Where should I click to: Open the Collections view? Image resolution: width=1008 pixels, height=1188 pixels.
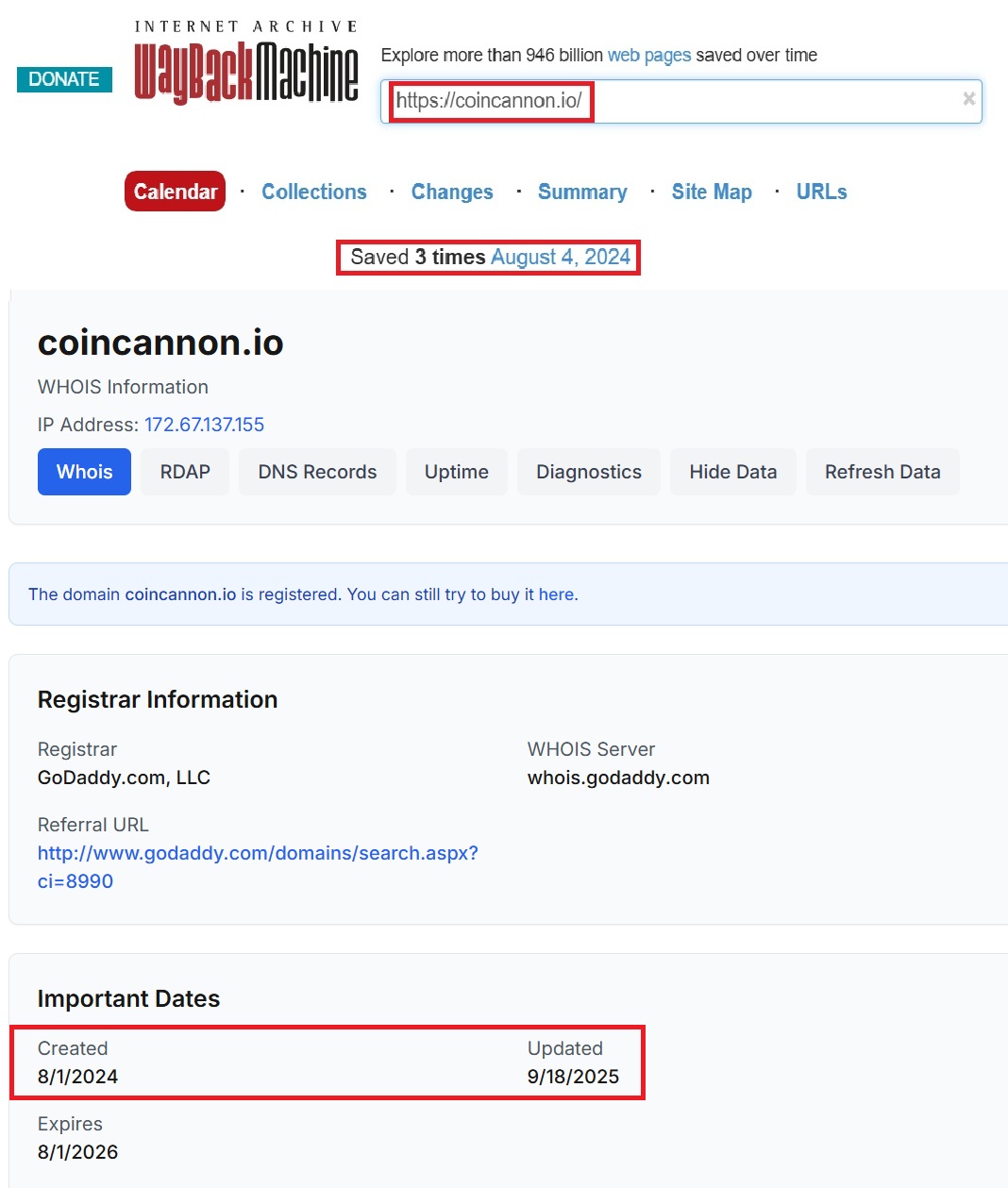coord(314,192)
